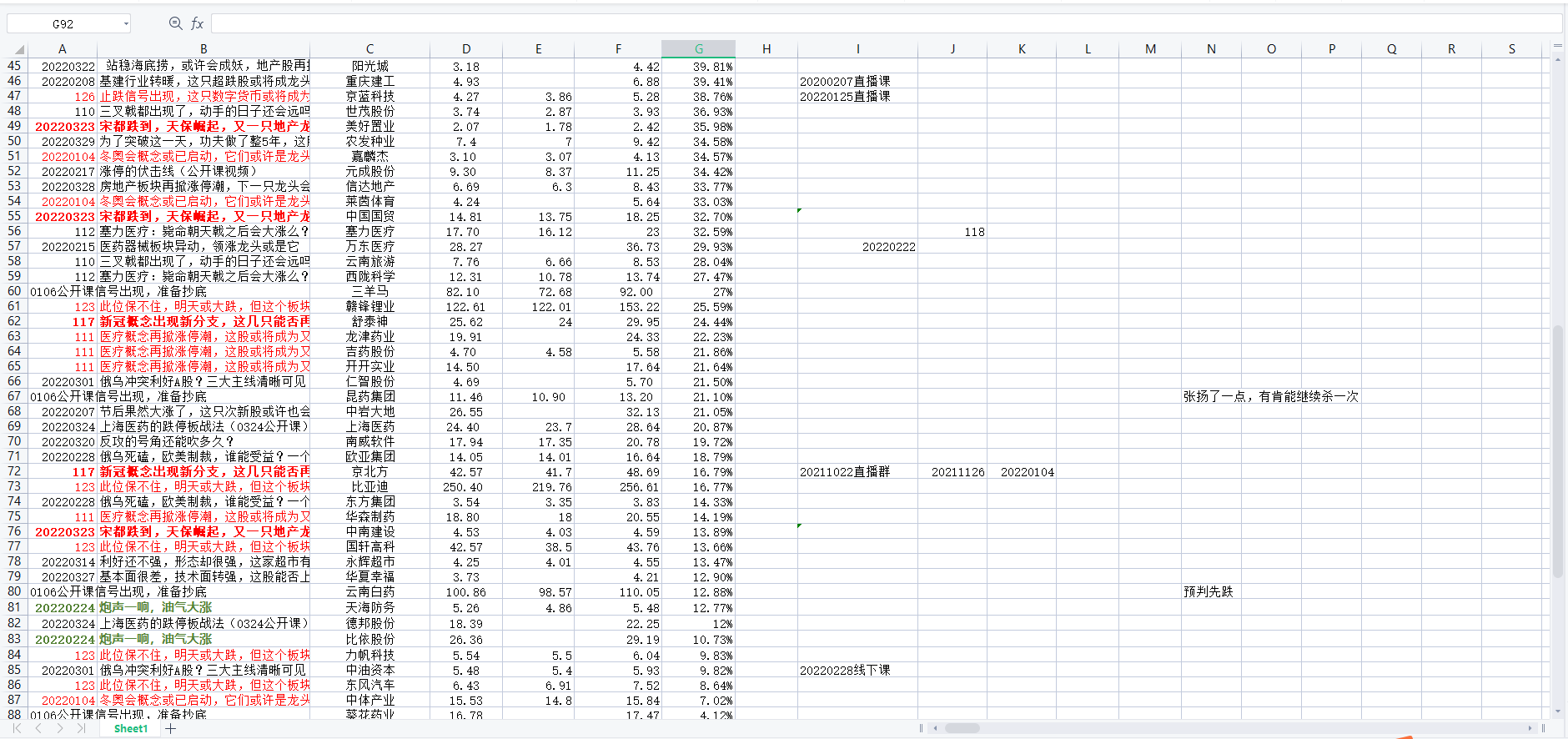Select cell '20220228线下课'
The height and width of the screenshot is (739, 1568).
[x=857, y=670]
